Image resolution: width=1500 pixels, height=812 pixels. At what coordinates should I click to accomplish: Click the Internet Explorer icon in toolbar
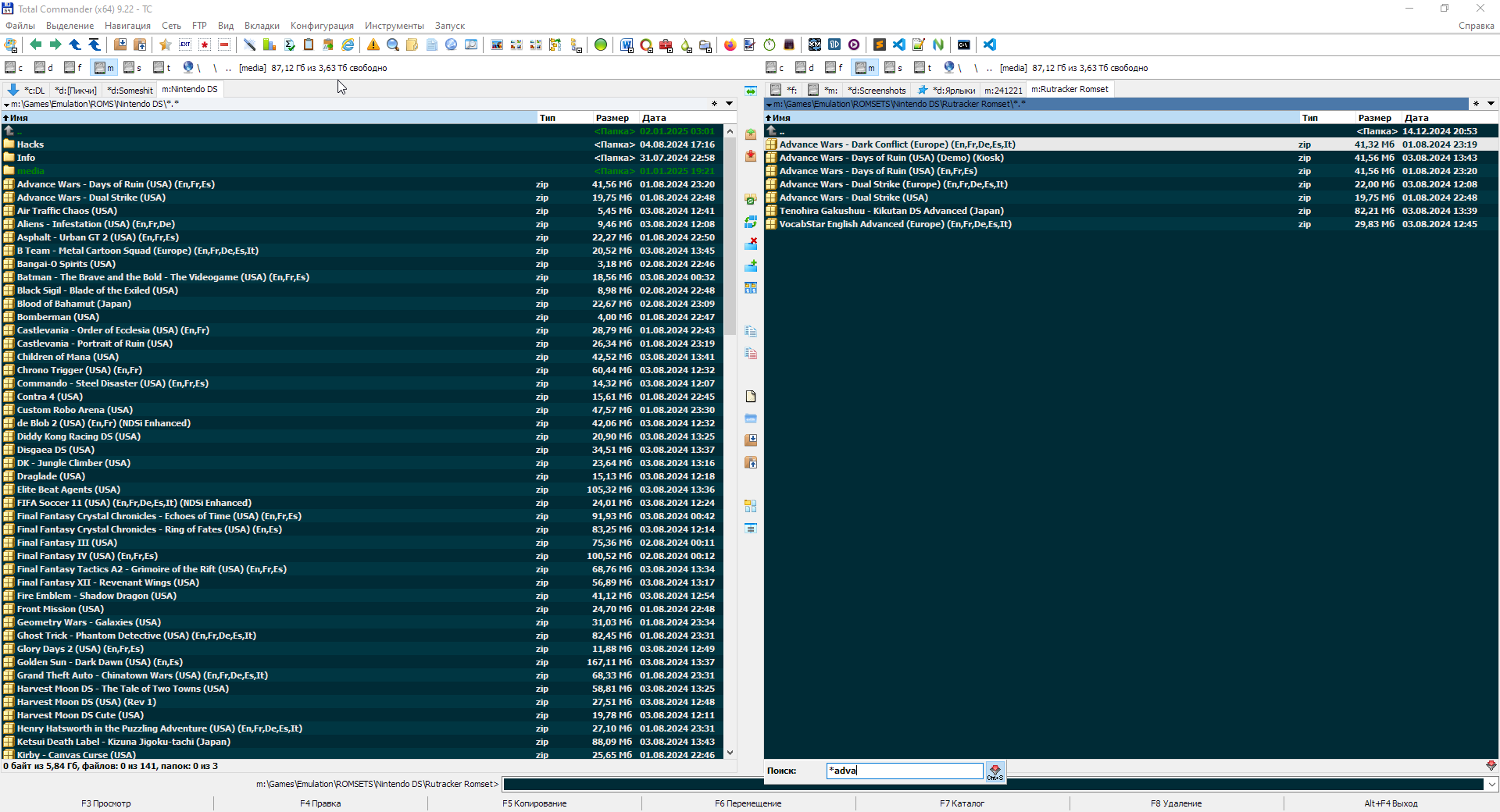(x=348, y=45)
